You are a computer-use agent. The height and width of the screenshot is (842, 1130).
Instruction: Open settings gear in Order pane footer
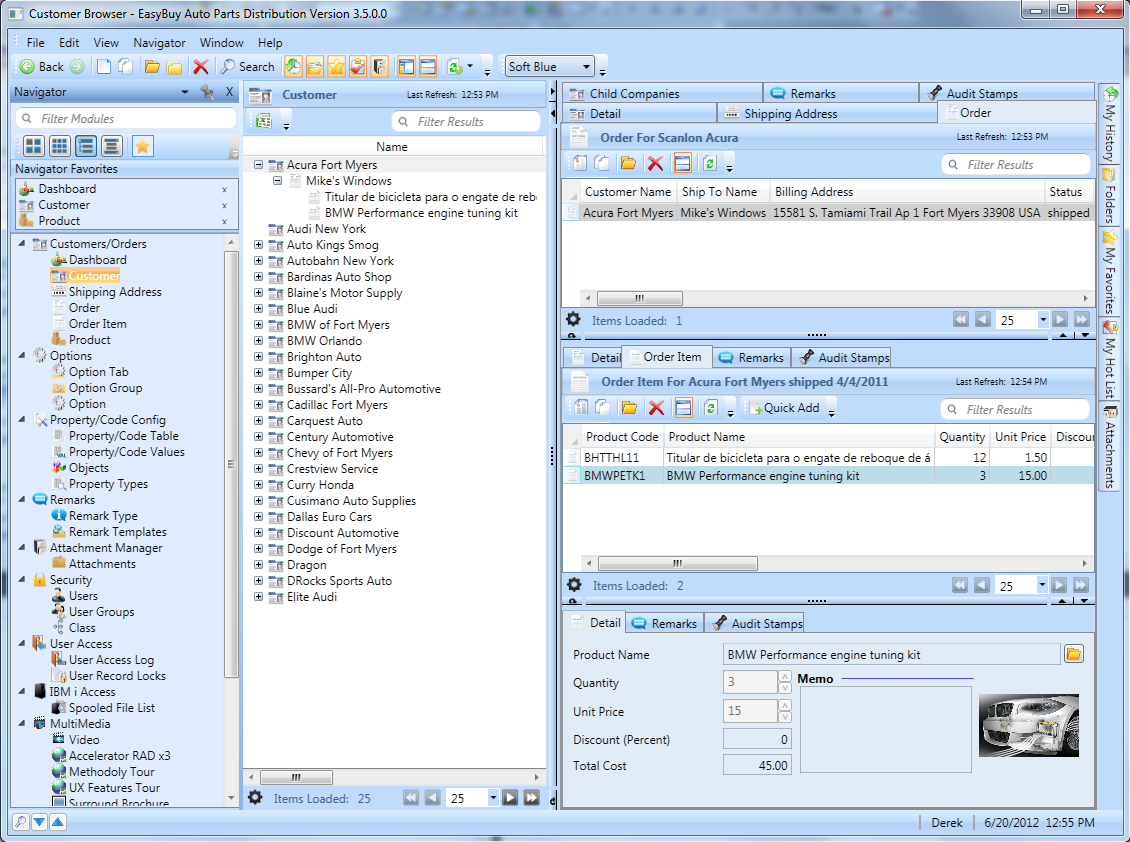point(573,319)
